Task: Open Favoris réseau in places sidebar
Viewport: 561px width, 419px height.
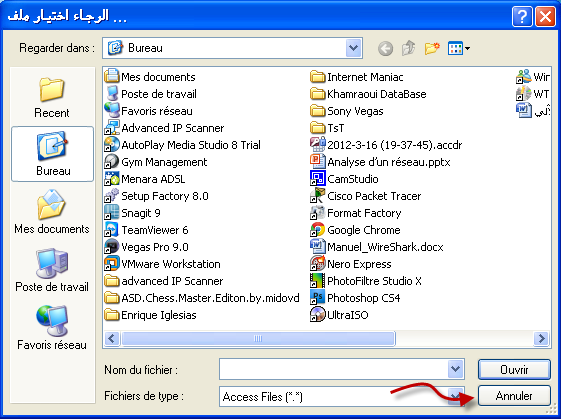Action: pos(52,328)
